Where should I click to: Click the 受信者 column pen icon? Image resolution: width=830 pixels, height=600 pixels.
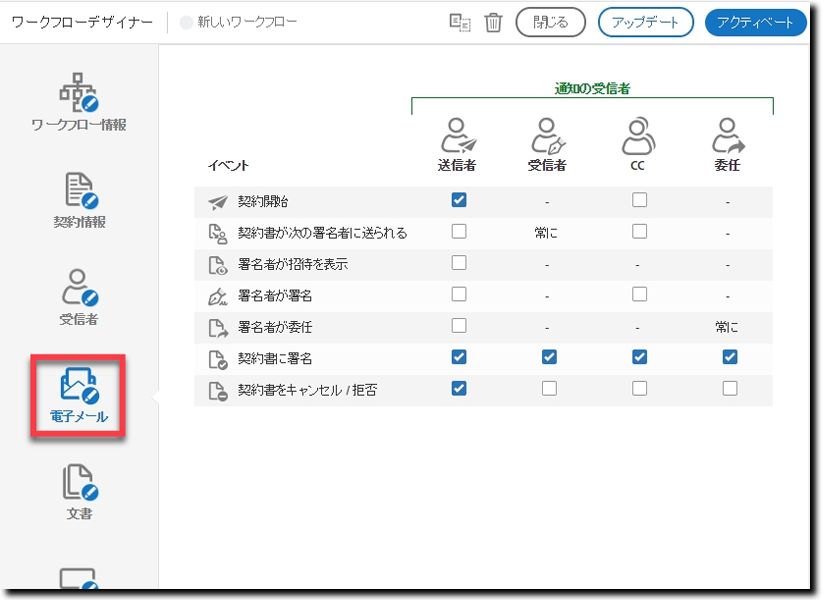pyautogui.click(x=547, y=136)
